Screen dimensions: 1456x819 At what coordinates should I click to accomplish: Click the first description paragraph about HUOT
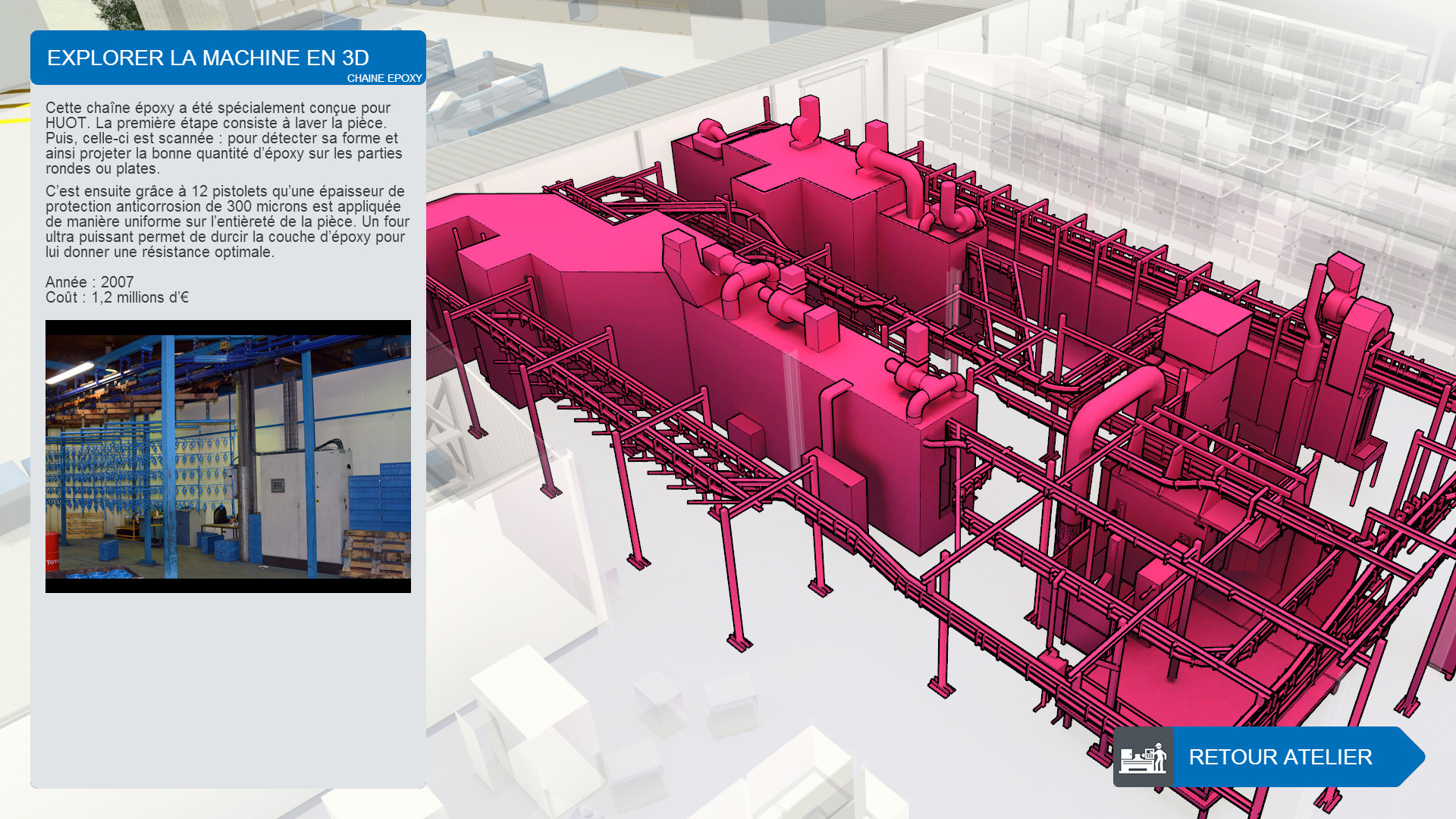click(224, 138)
